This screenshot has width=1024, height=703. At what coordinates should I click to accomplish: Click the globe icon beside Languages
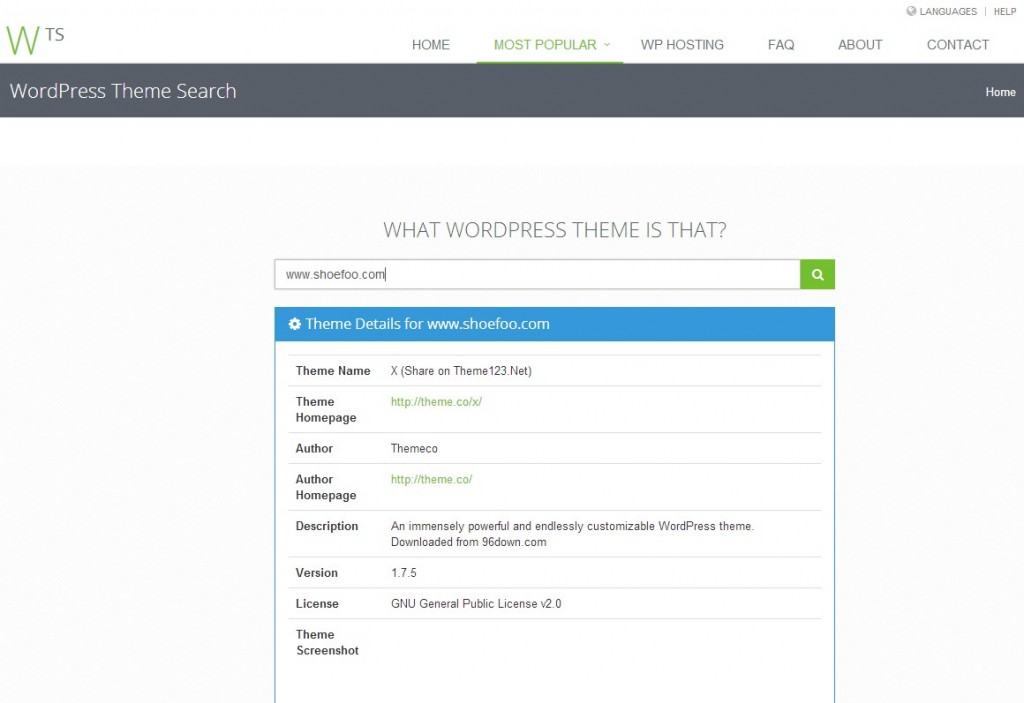(911, 11)
